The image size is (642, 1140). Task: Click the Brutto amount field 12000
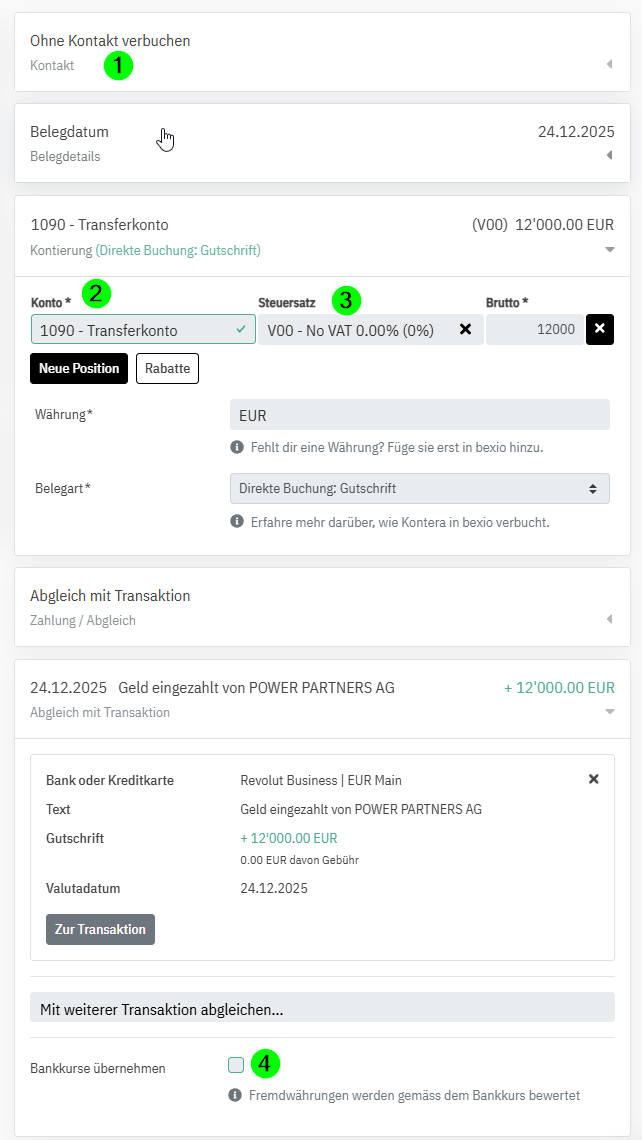click(x=534, y=329)
